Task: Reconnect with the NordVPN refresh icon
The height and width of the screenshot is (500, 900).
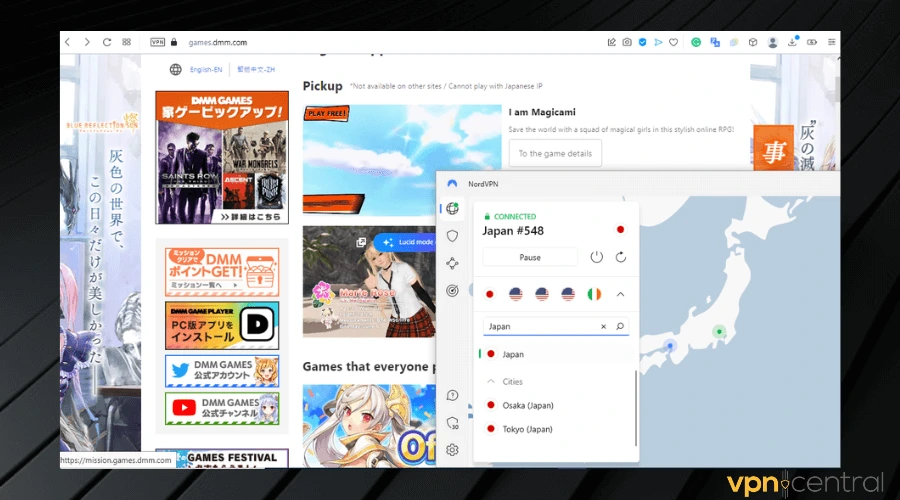Action: pyautogui.click(x=620, y=257)
